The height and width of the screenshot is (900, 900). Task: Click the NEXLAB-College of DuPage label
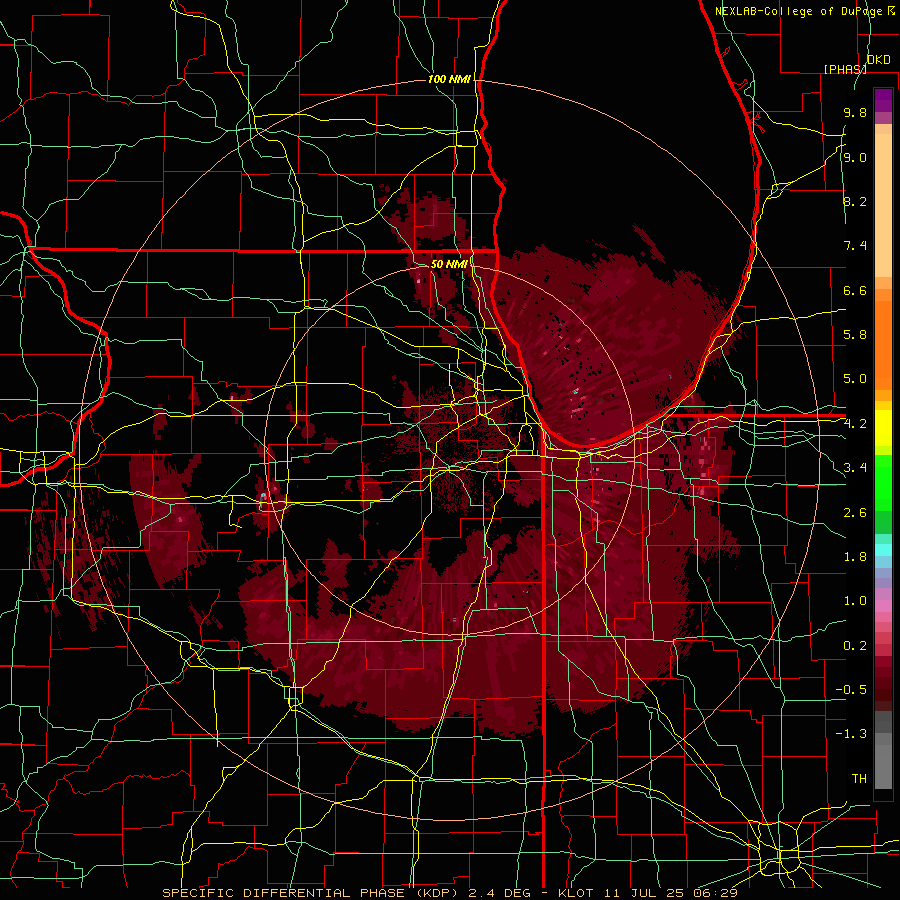[x=798, y=11]
